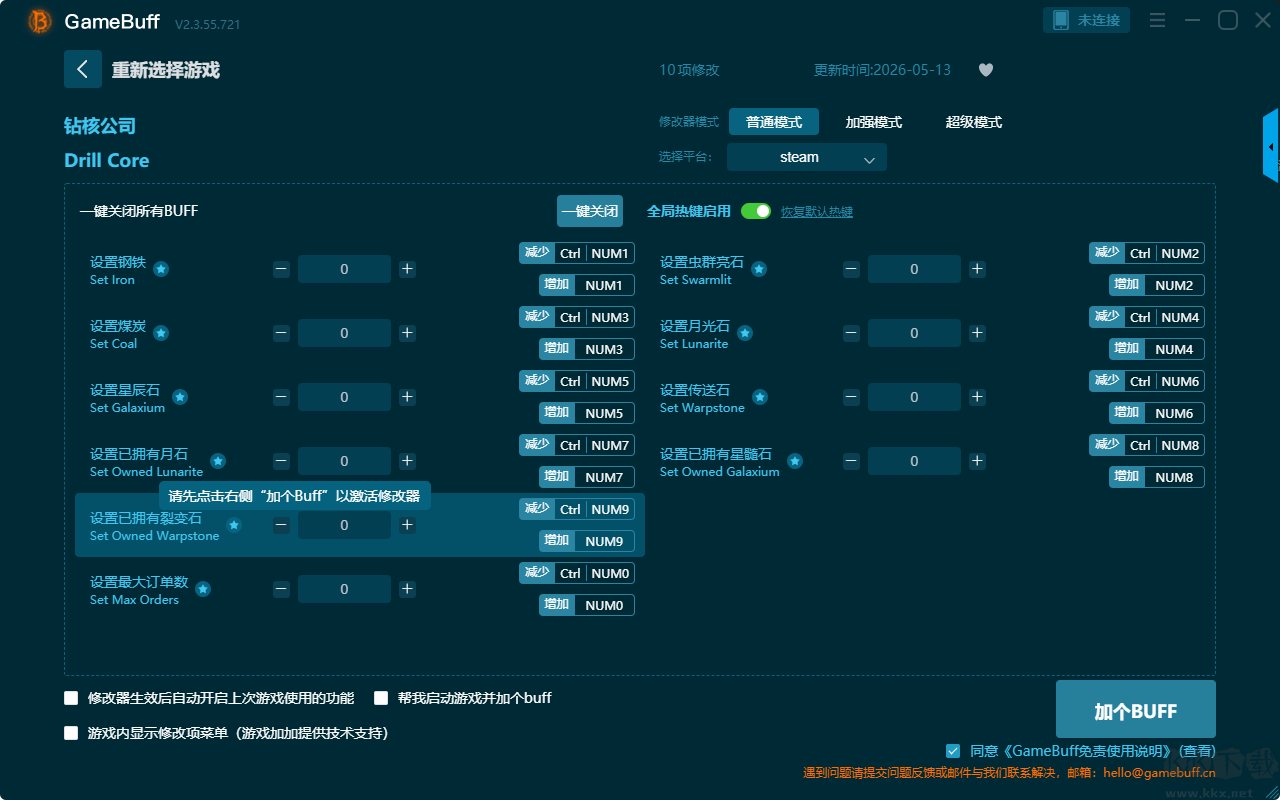Click the phone connection icon in title bar
The height and width of the screenshot is (800, 1280).
tap(1059, 20)
